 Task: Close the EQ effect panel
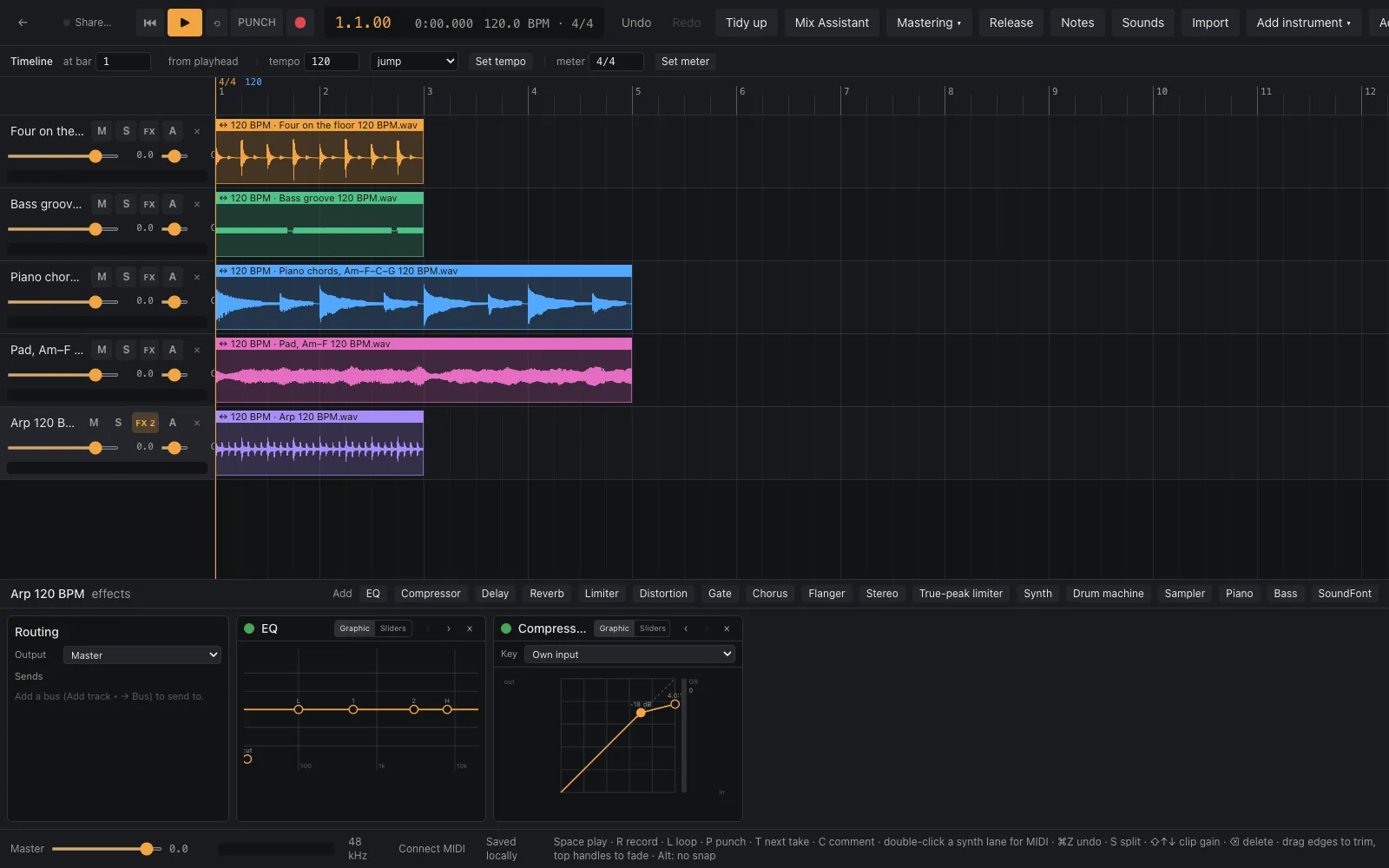tap(470, 628)
